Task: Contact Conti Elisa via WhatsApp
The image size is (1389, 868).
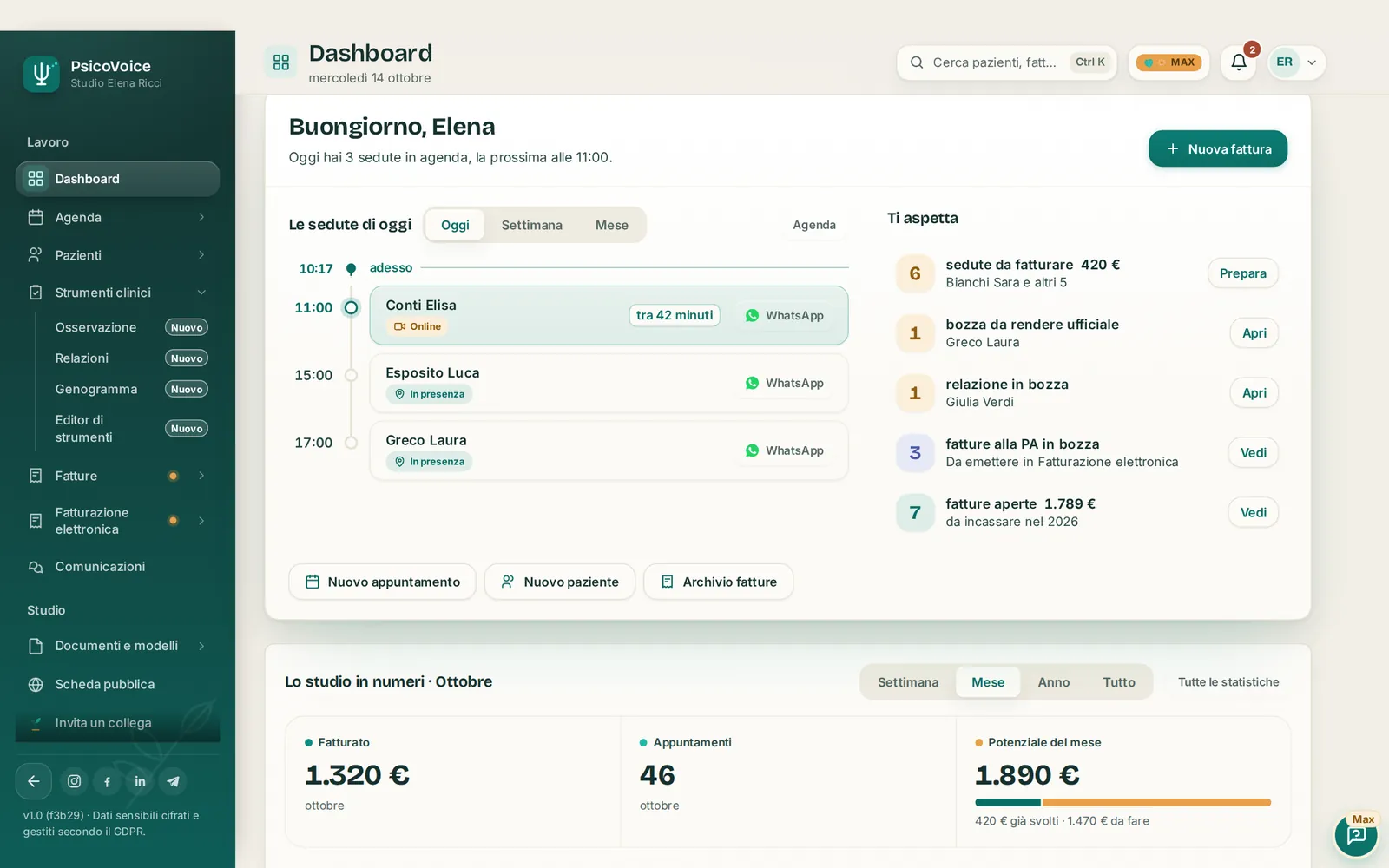Action: tap(785, 316)
